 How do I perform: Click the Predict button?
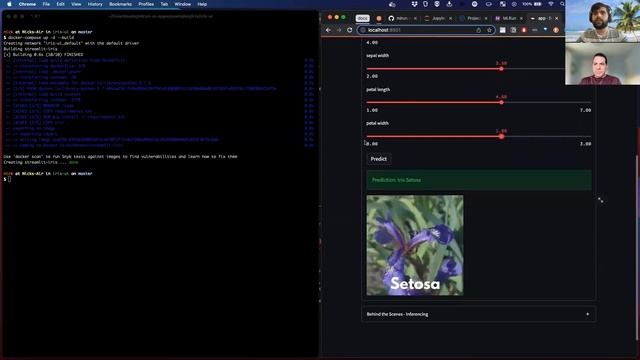[x=378, y=159]
